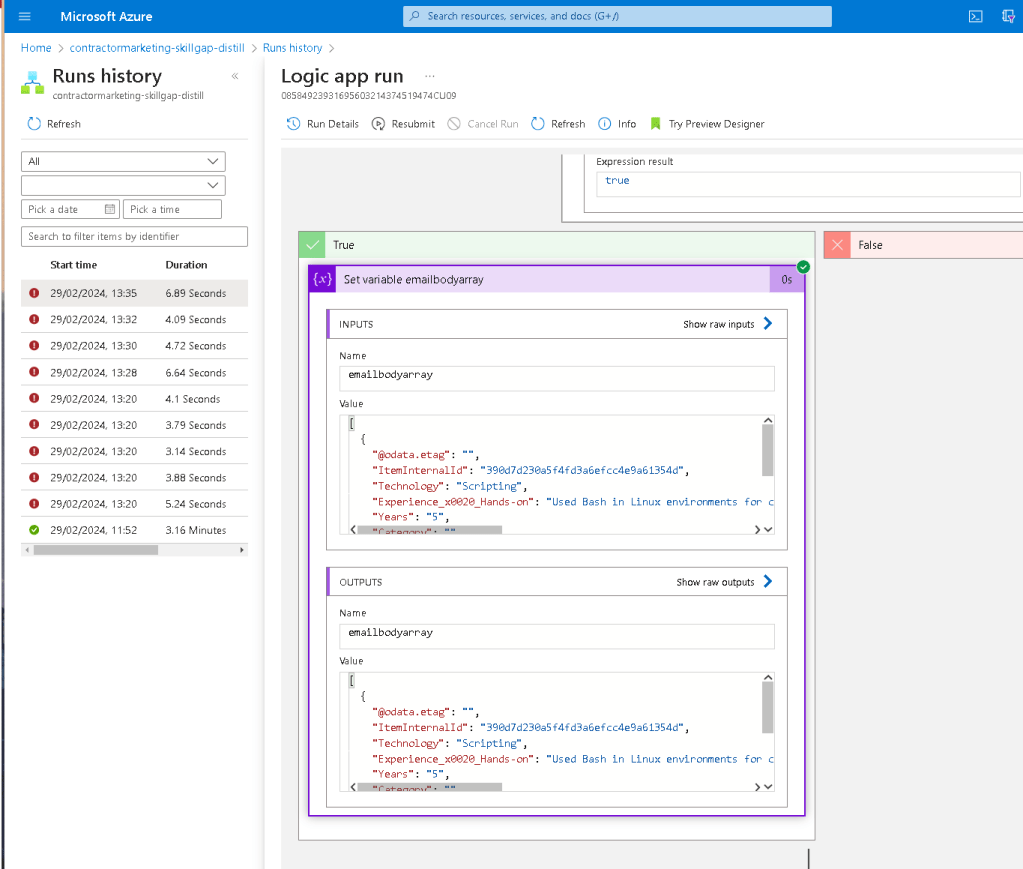The image size is (1023, 869).
Task: Open the All status filter dropdown
Action: (x=123, y=161)
